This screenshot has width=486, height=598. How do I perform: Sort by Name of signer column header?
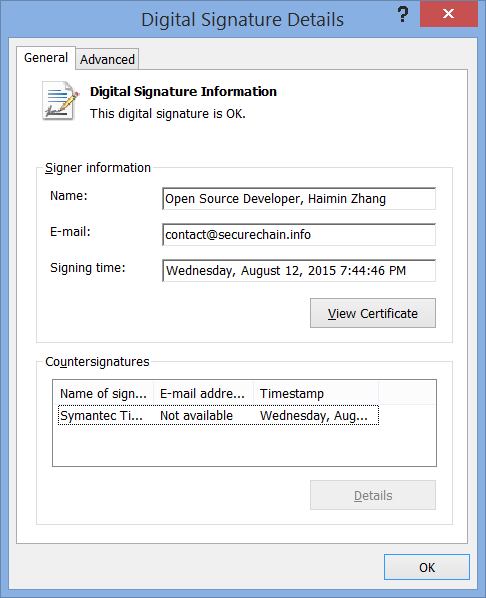coord(103,393)
